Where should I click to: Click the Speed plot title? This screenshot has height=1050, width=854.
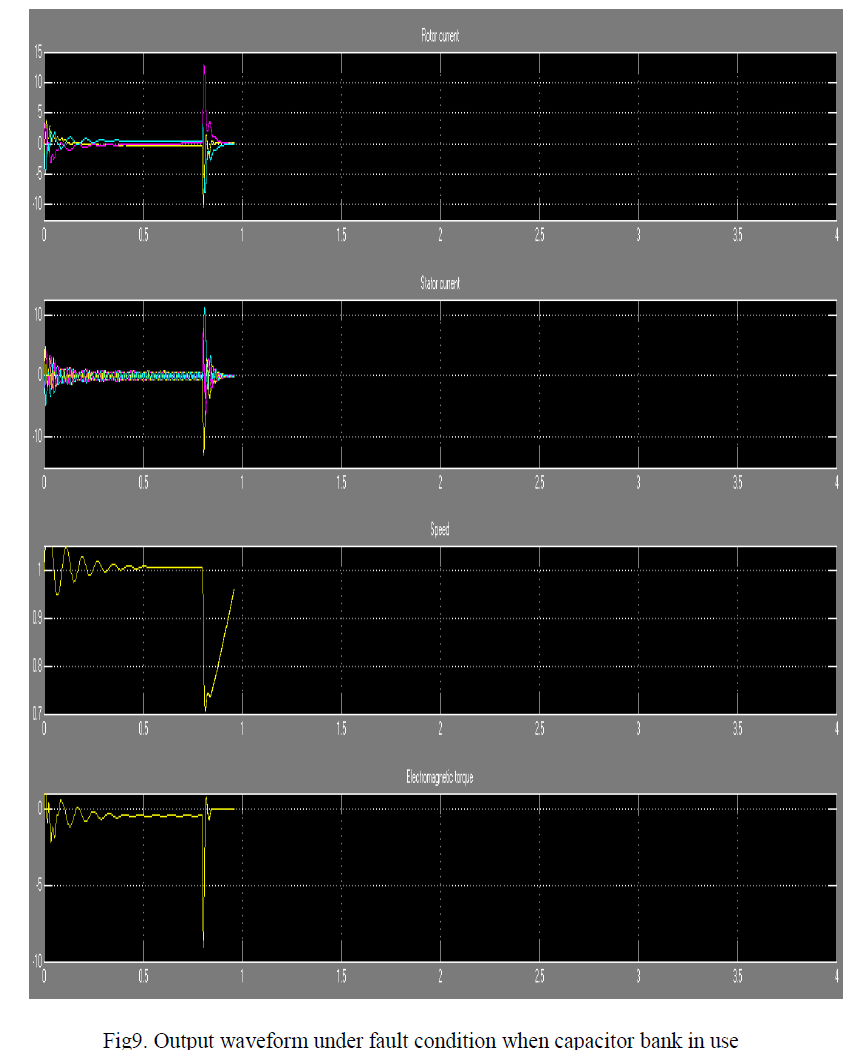tap(440, 530)
